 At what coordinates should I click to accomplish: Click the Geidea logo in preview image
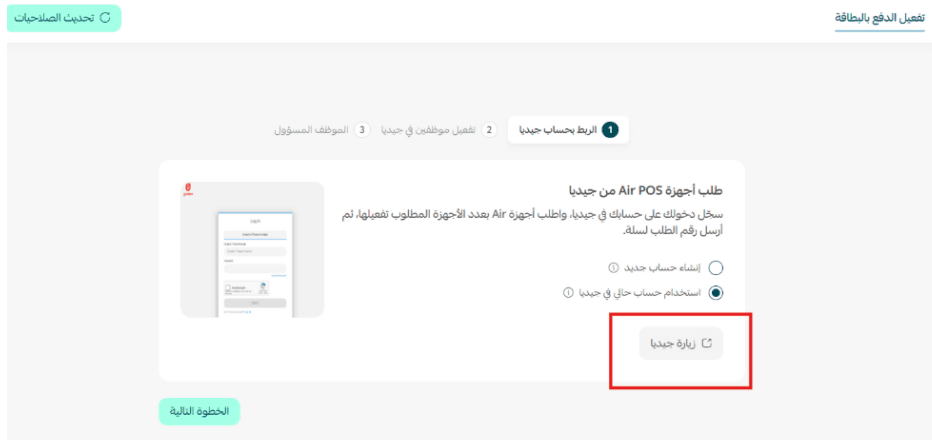(188, 190)
